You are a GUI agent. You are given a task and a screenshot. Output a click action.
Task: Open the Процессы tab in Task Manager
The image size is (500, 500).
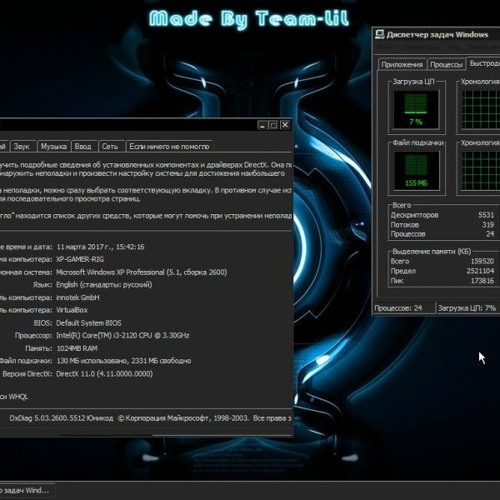(446, 65)
